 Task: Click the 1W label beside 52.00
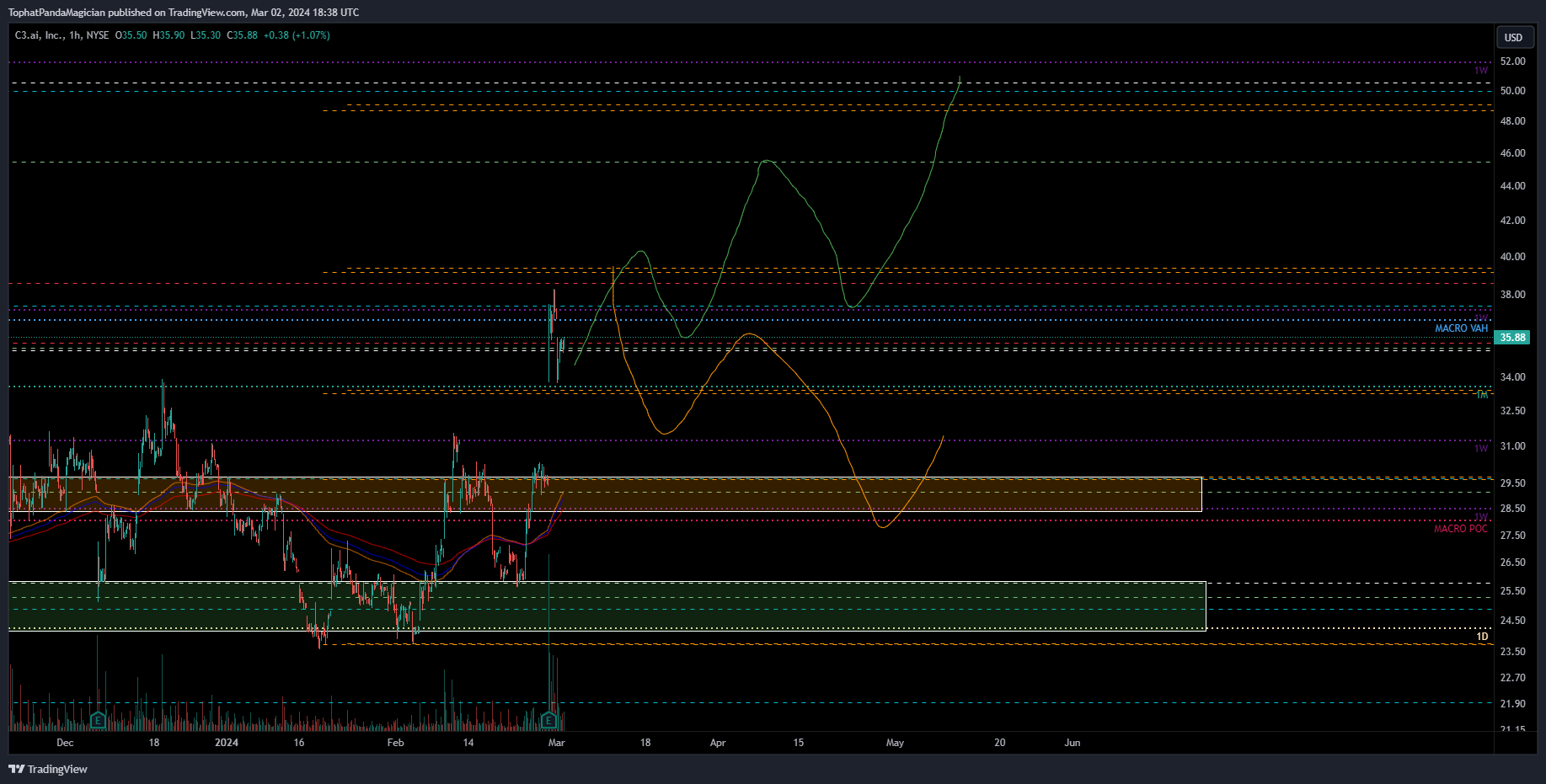[x=1481, y=71]
